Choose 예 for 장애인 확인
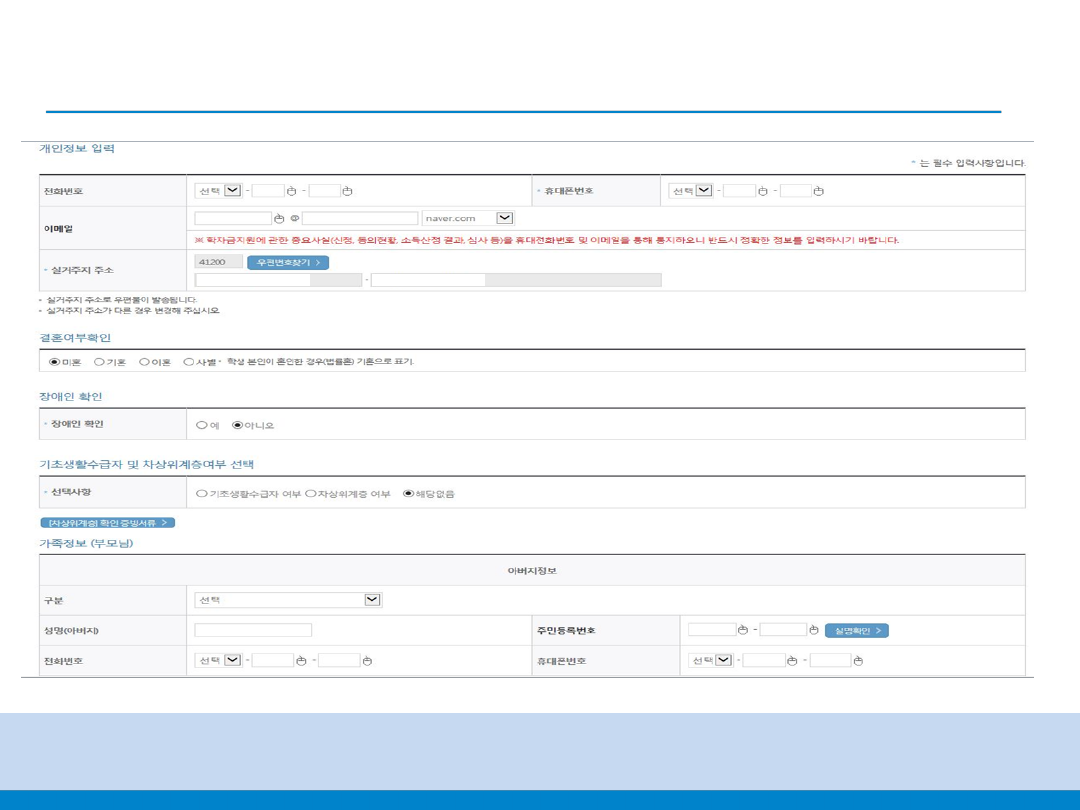Image resolution: width=1080 pixels, height=810 pixels. point(202,425)
